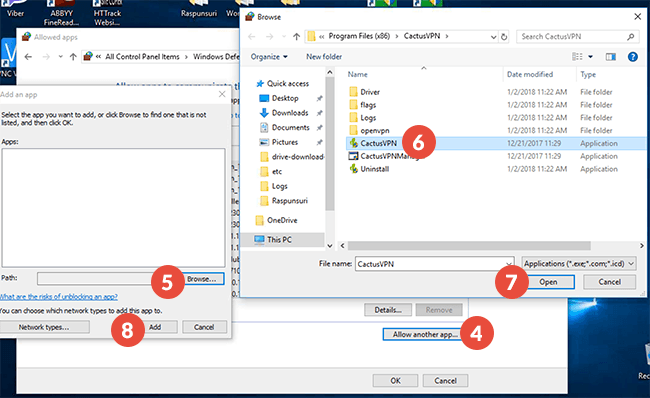Click the navigation pane vertical scrollbar
This screenshot has height=398, width=650.
(x=330, y=145)
